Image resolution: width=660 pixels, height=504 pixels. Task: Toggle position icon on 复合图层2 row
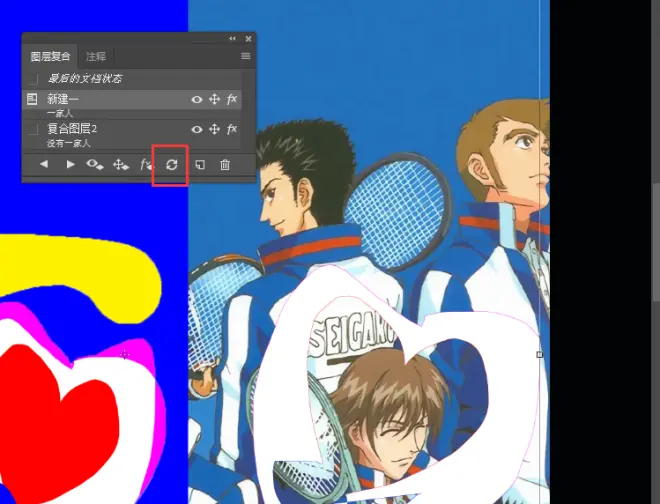pyautogui.click(x=214, y=129)
